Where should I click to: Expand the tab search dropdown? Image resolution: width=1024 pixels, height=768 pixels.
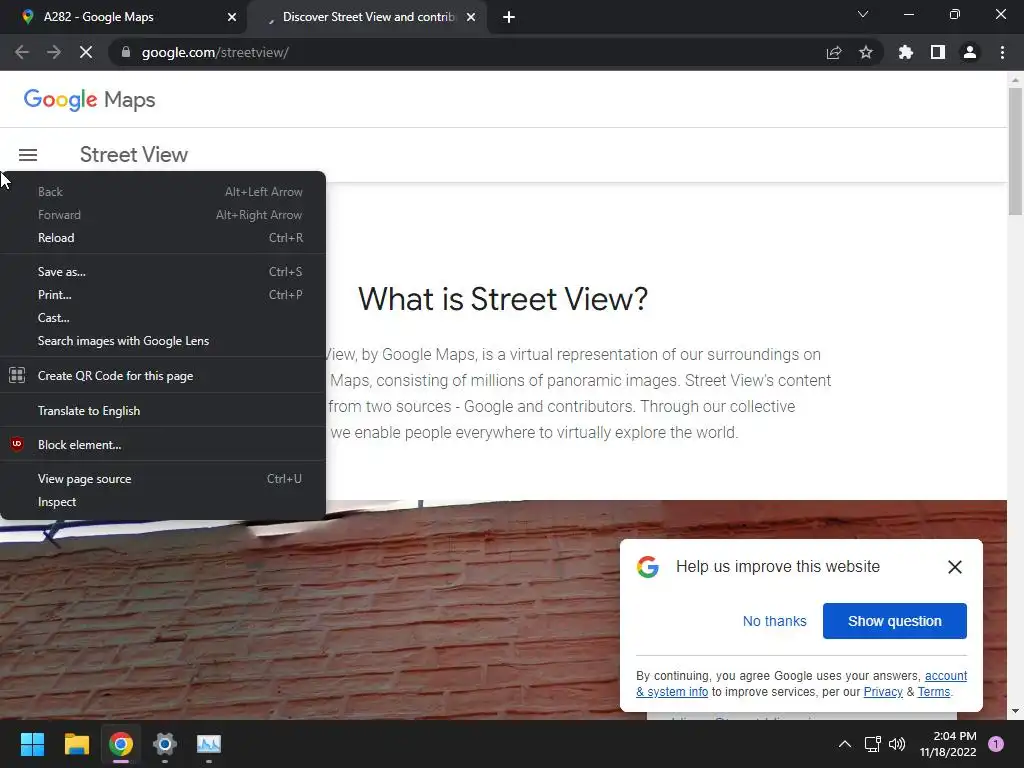click(x=863, y=14)
